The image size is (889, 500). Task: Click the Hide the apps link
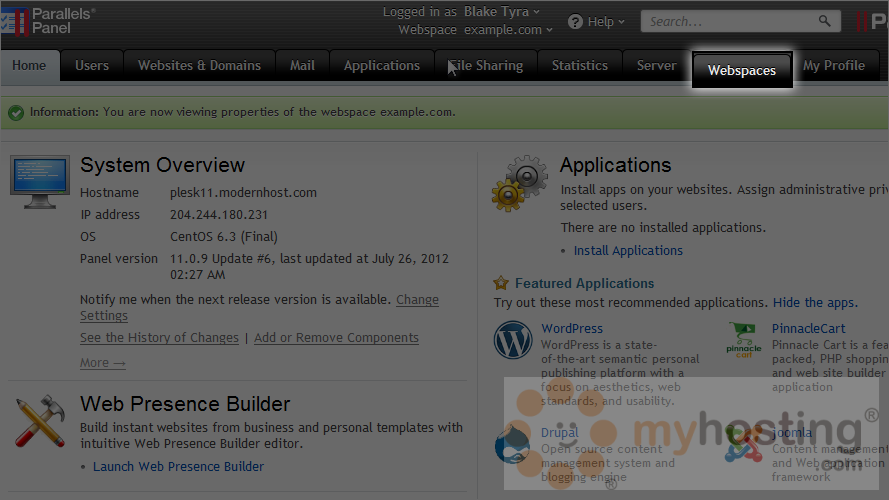pyautogui.click(x=815, y=303)
